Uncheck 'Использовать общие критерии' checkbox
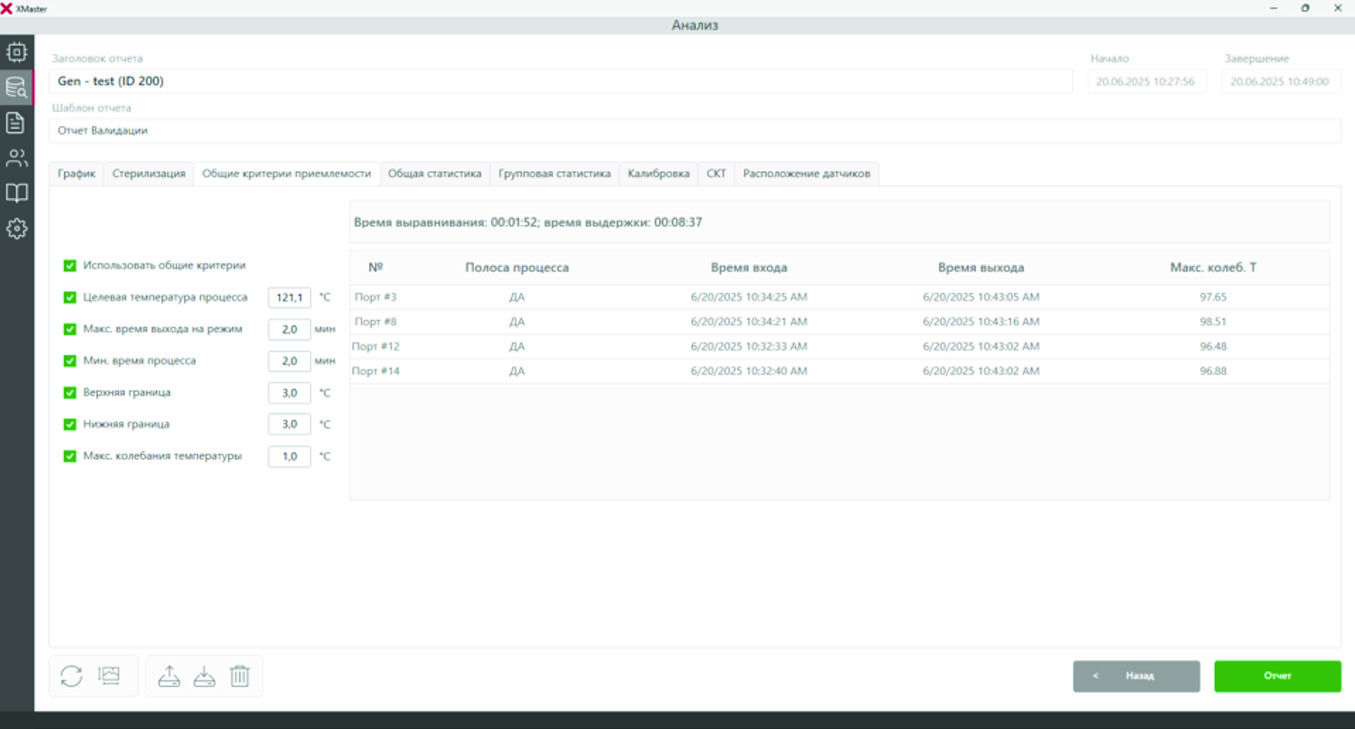The image size is (1355, 729). click(x=70, y=266)
